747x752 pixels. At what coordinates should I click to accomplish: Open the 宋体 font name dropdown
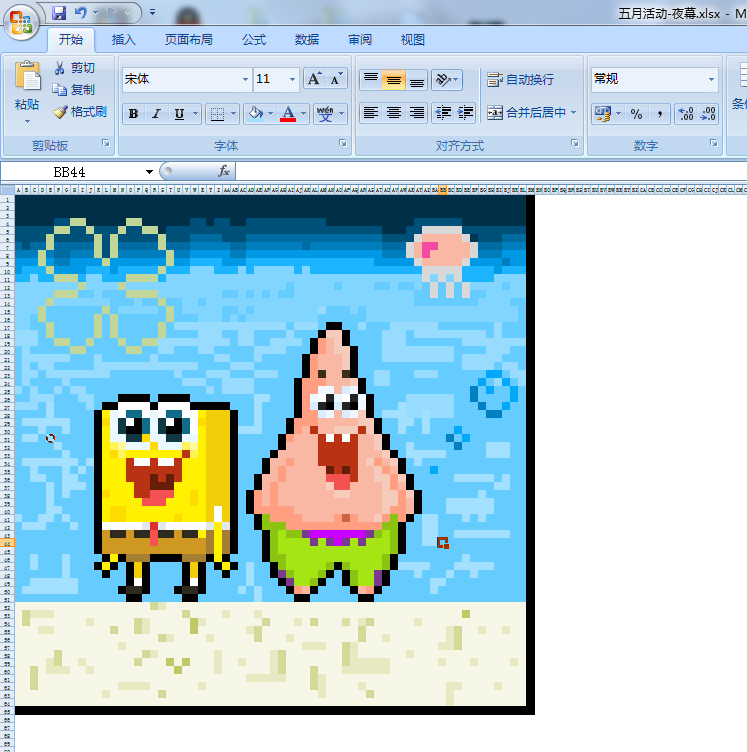pos(245,79)
